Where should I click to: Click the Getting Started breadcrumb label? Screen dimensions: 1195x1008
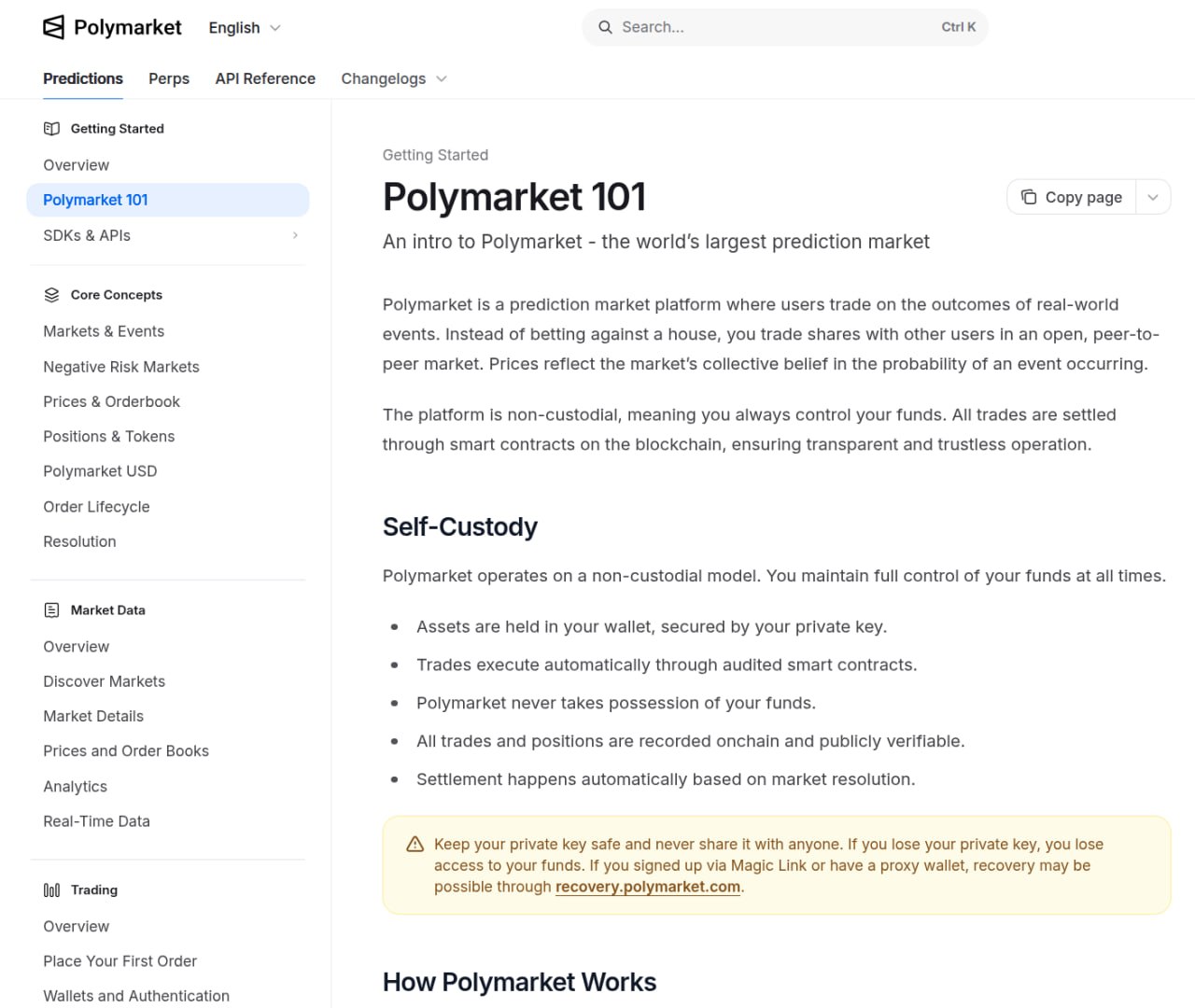[435, 155]
